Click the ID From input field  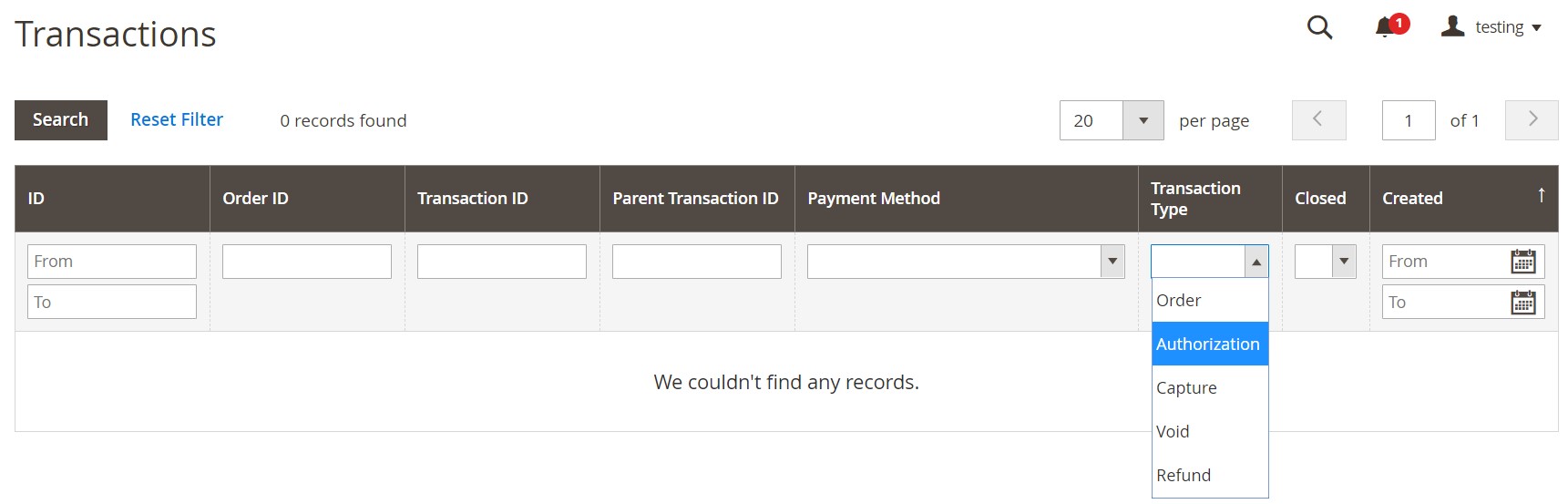pyautogui.click(x=112, y=262)
